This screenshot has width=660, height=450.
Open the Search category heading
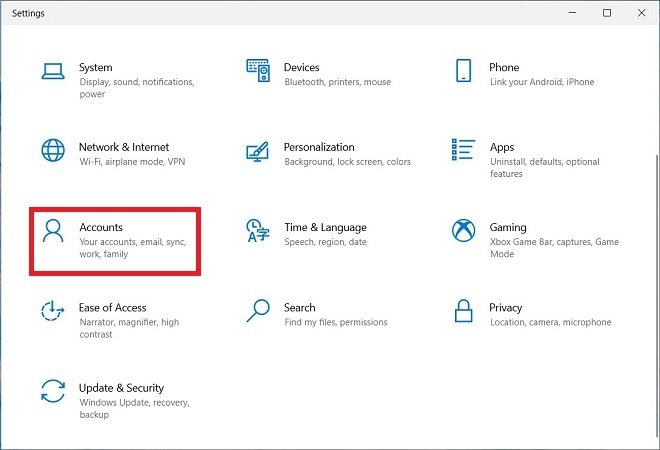[x=299, y=308]
